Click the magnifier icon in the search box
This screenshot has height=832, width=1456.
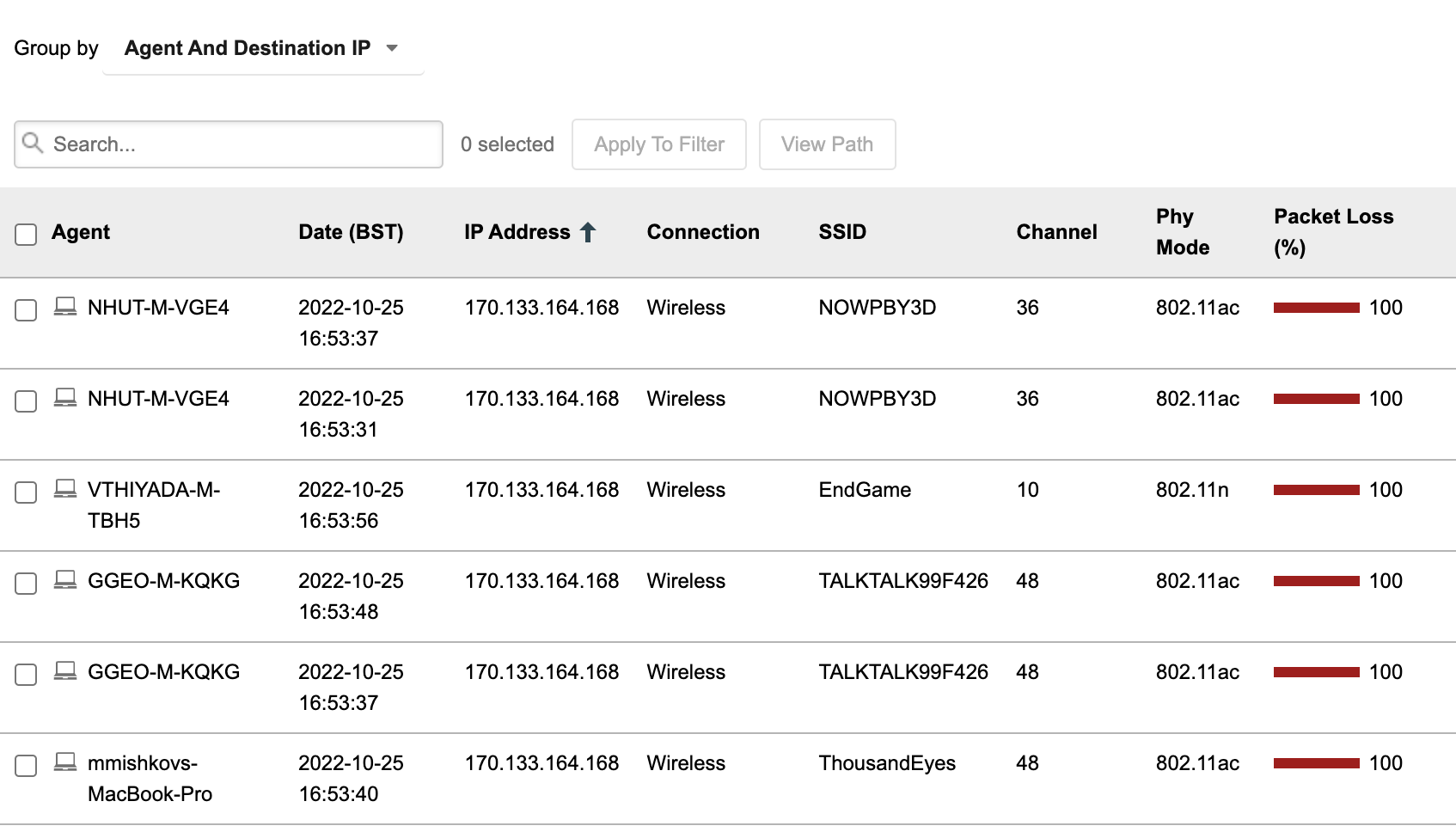(33, 143)
